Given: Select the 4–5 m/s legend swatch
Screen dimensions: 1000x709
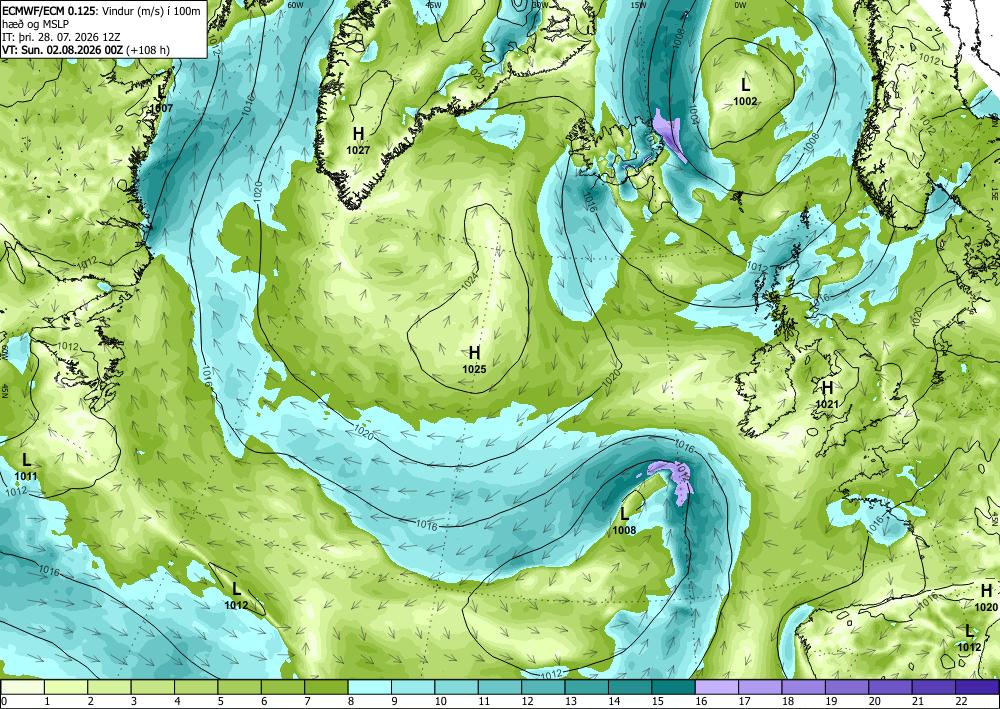Looking at the screenshot, I should click(196, 687).
